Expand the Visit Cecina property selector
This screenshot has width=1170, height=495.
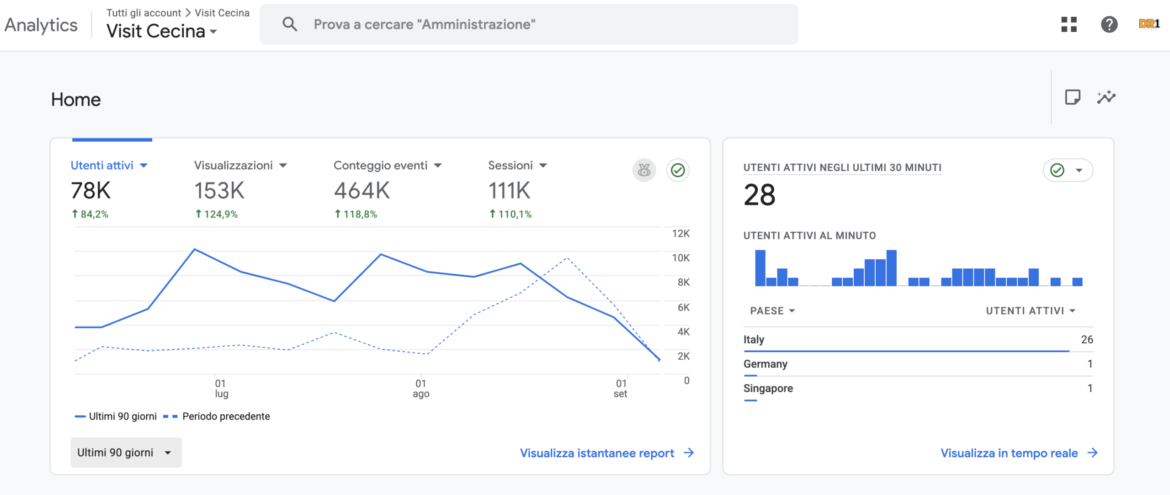coord(162,32)
